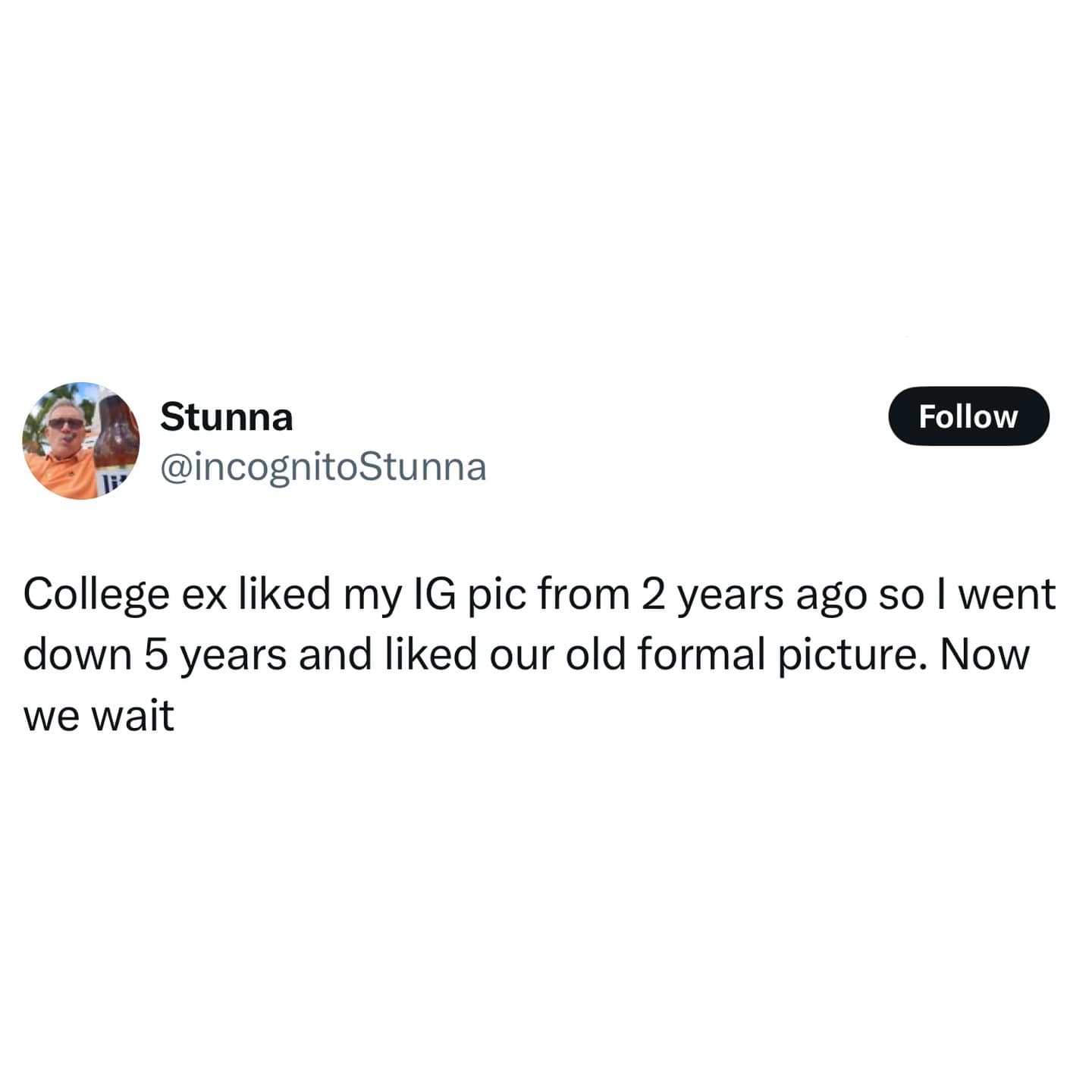
Task: Click the @incognitoStunna handle
Action: pyautogui.click(x=323, y=467)
